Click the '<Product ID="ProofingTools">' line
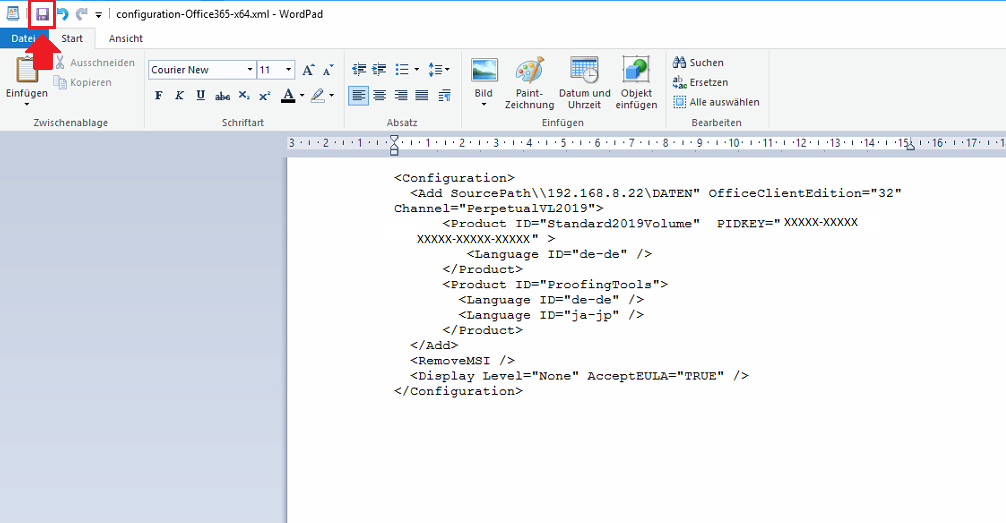 click(x=555, y=284)
